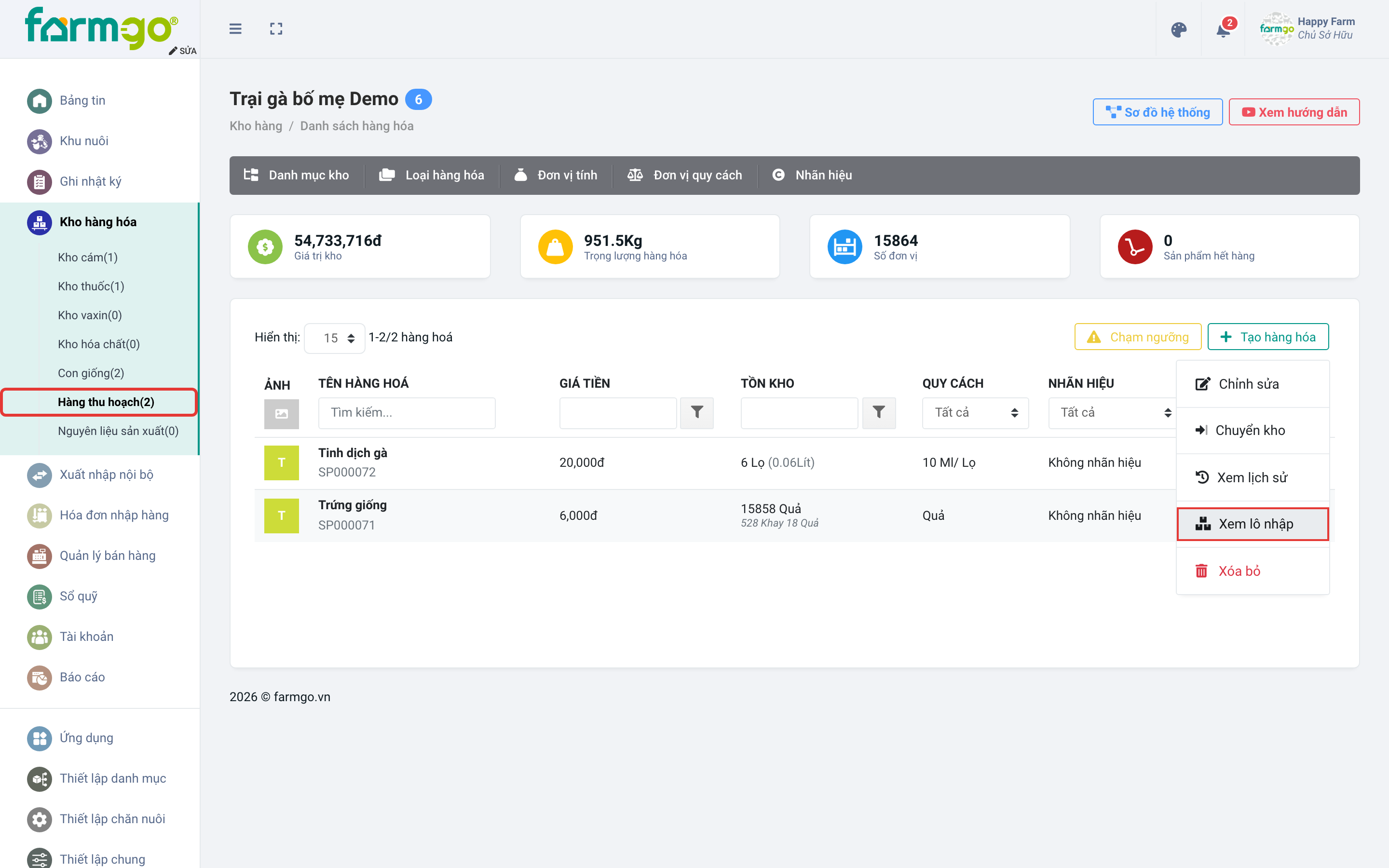Click the Sổ quỹ ledger icon
1389x868 pixels.
click(x=39, y=597)
